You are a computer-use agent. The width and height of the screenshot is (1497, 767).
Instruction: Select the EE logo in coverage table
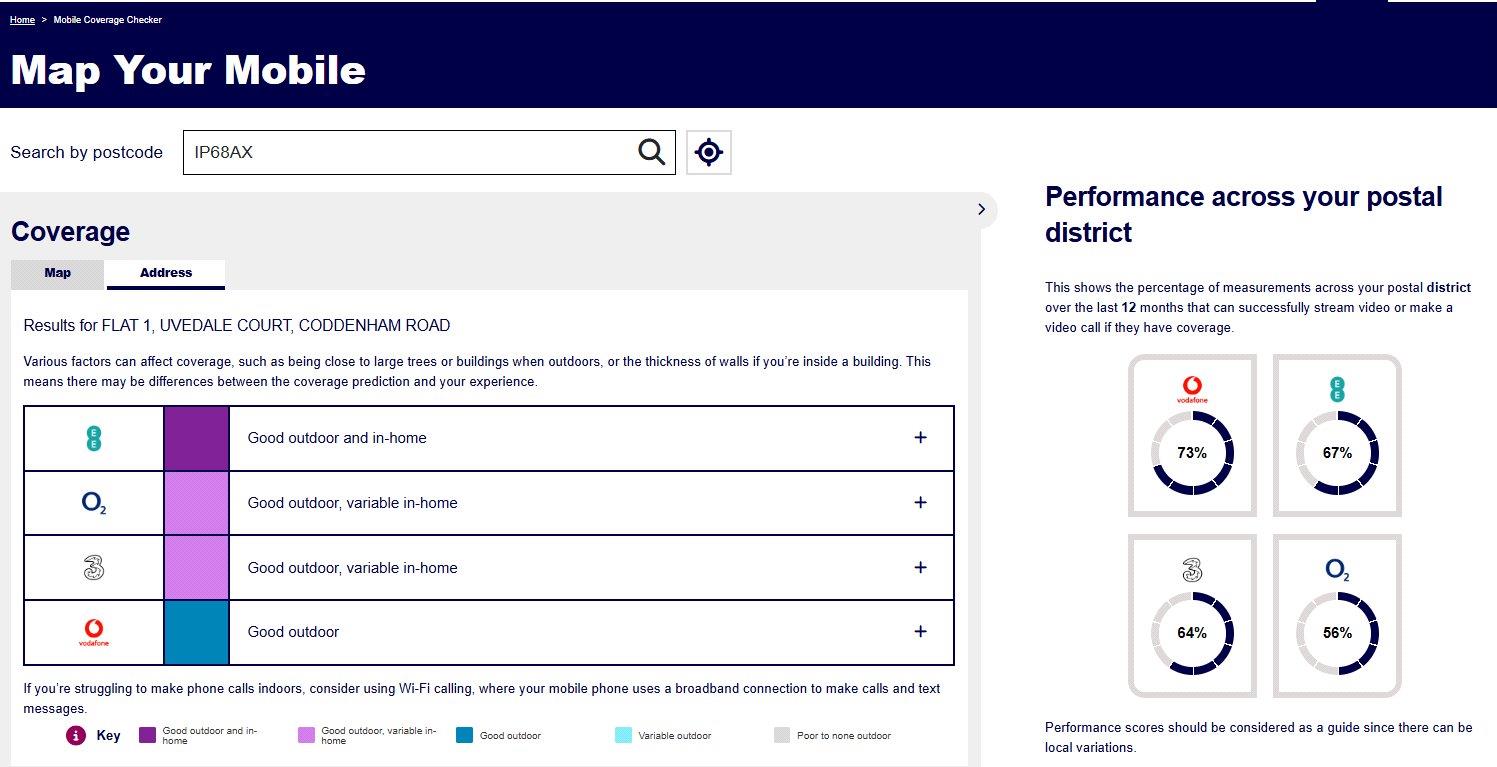[x=94, y=438]
